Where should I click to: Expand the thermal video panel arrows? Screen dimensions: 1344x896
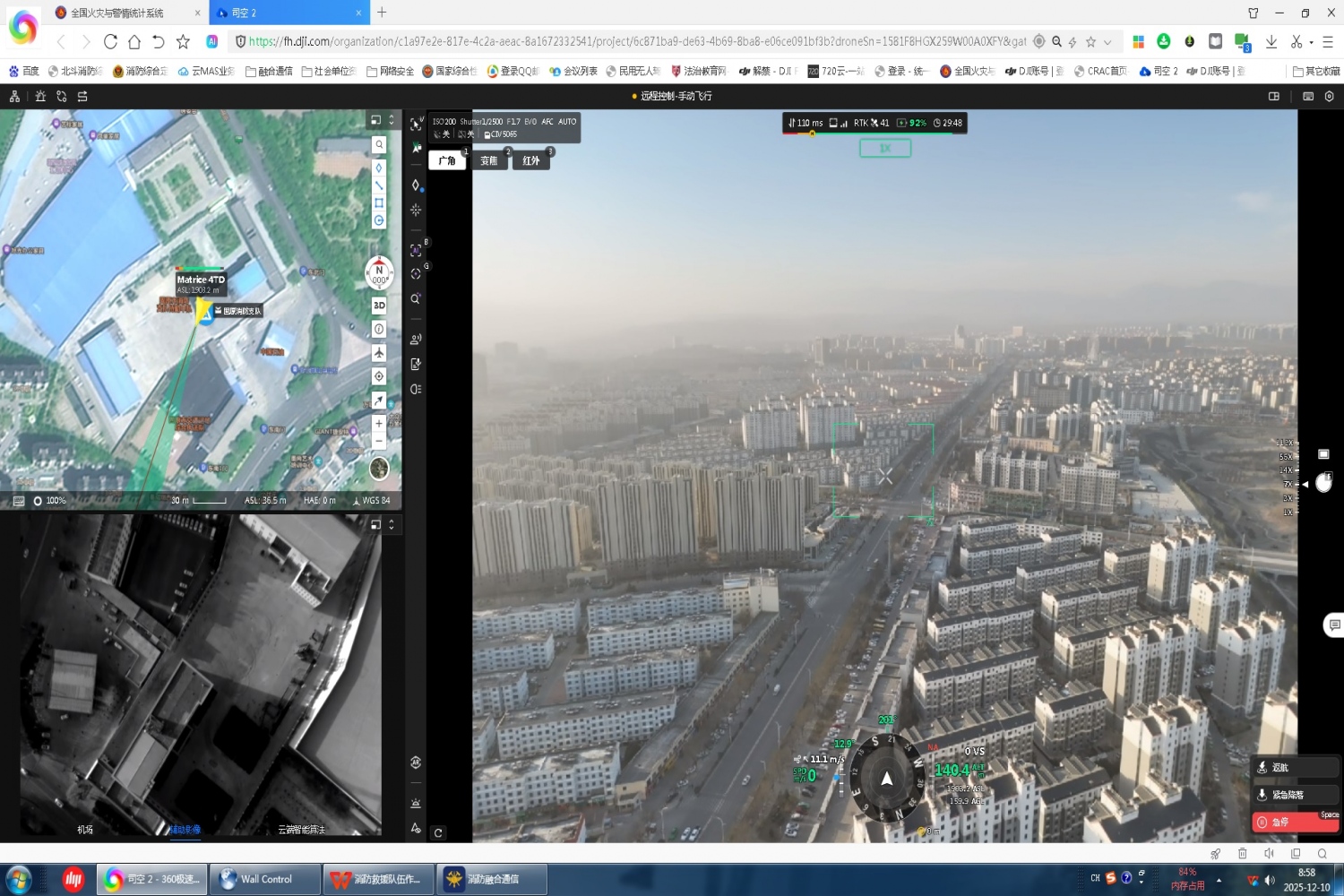392,525
